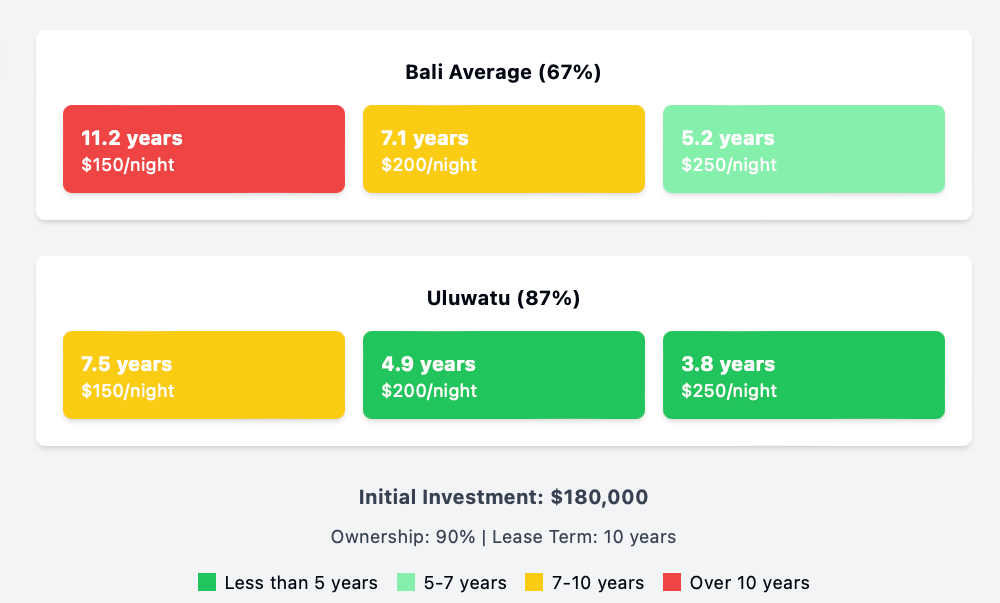This screenshot has height=603, width=1000.
Task: Click the 5-7 years legend label
Action: [465, 583]
